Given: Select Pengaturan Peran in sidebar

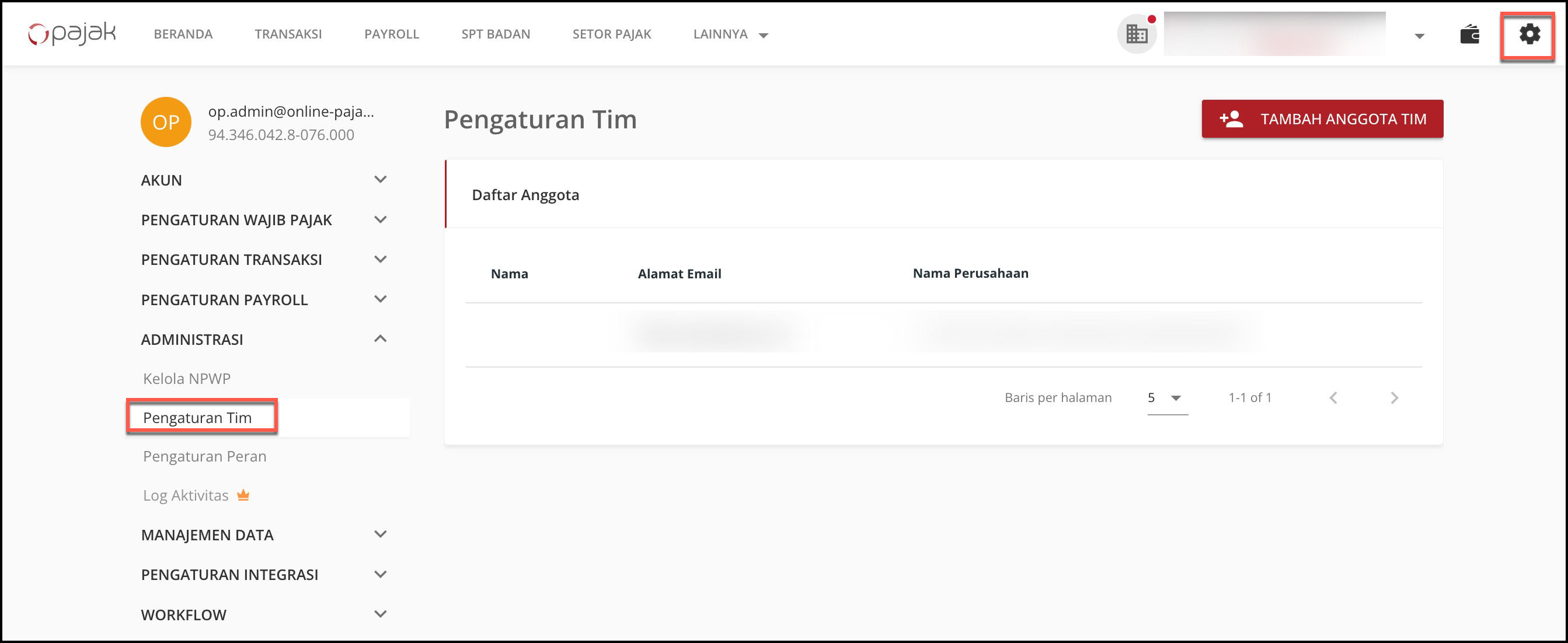Looking at the screenshot, I should (204, 456).
